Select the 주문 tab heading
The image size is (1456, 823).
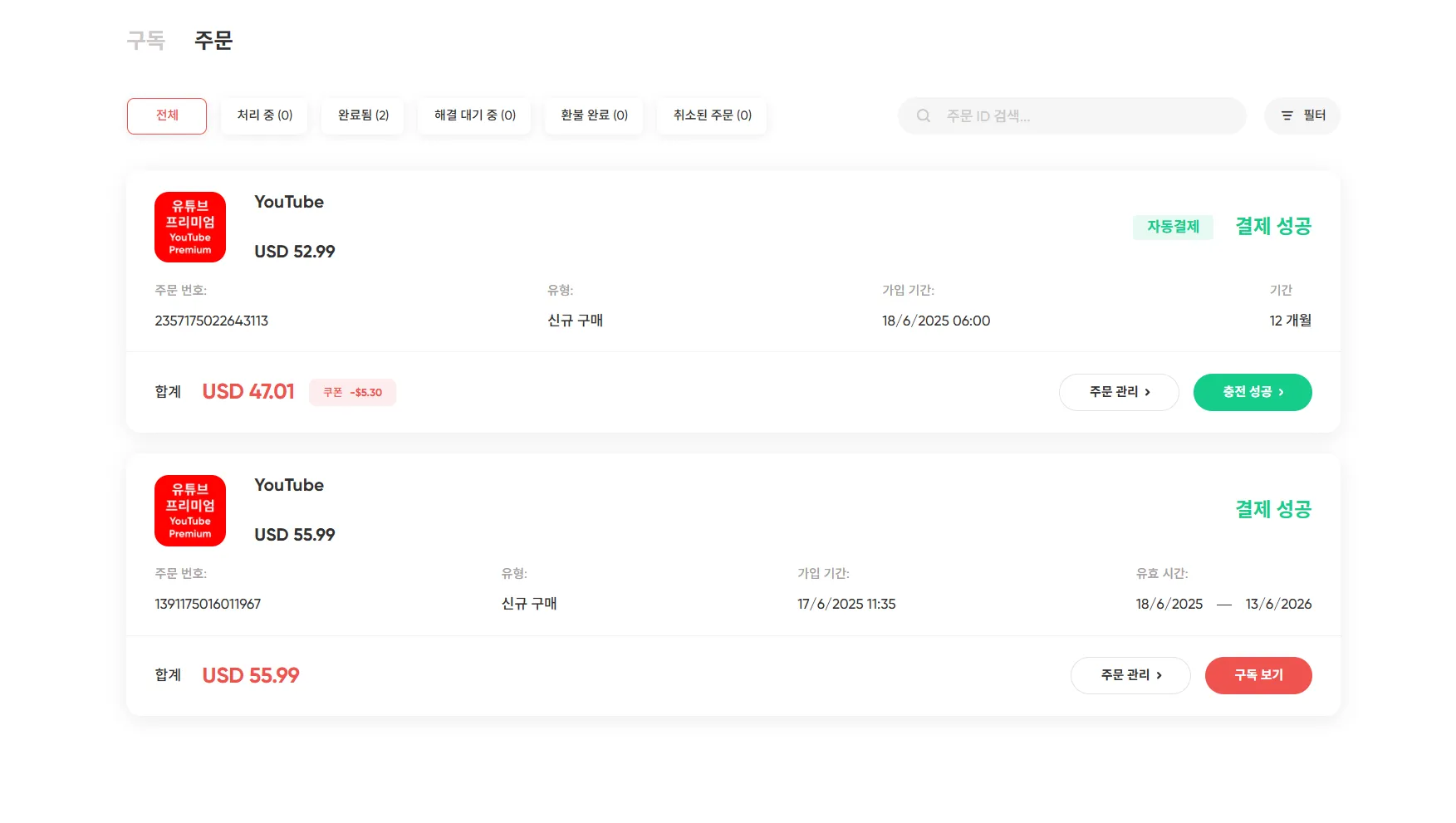pyautogui.click(x=213, y=40)
